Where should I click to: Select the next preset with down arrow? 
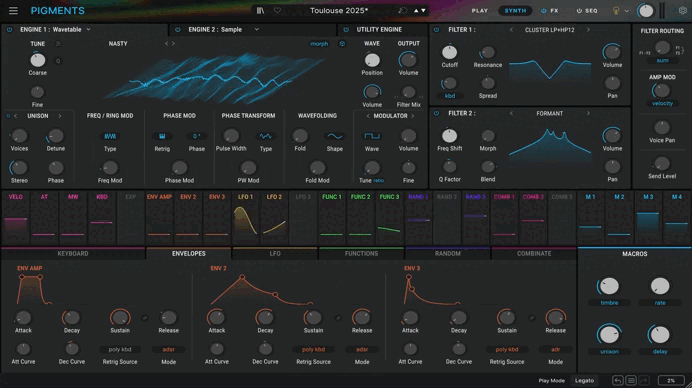click(x=424, y=11)
